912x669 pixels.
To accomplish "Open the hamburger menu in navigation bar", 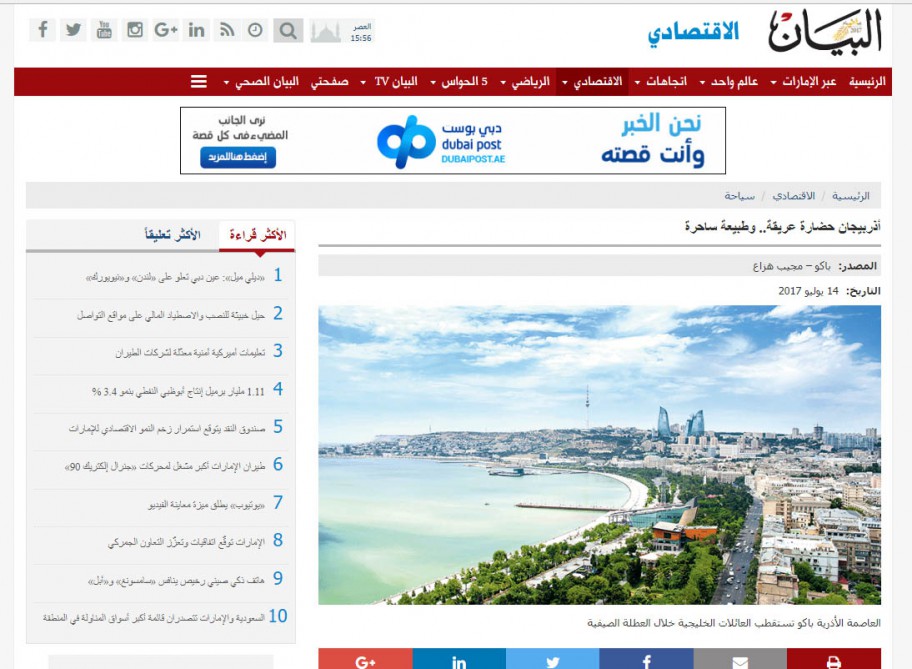I will [x=199, y=81].
